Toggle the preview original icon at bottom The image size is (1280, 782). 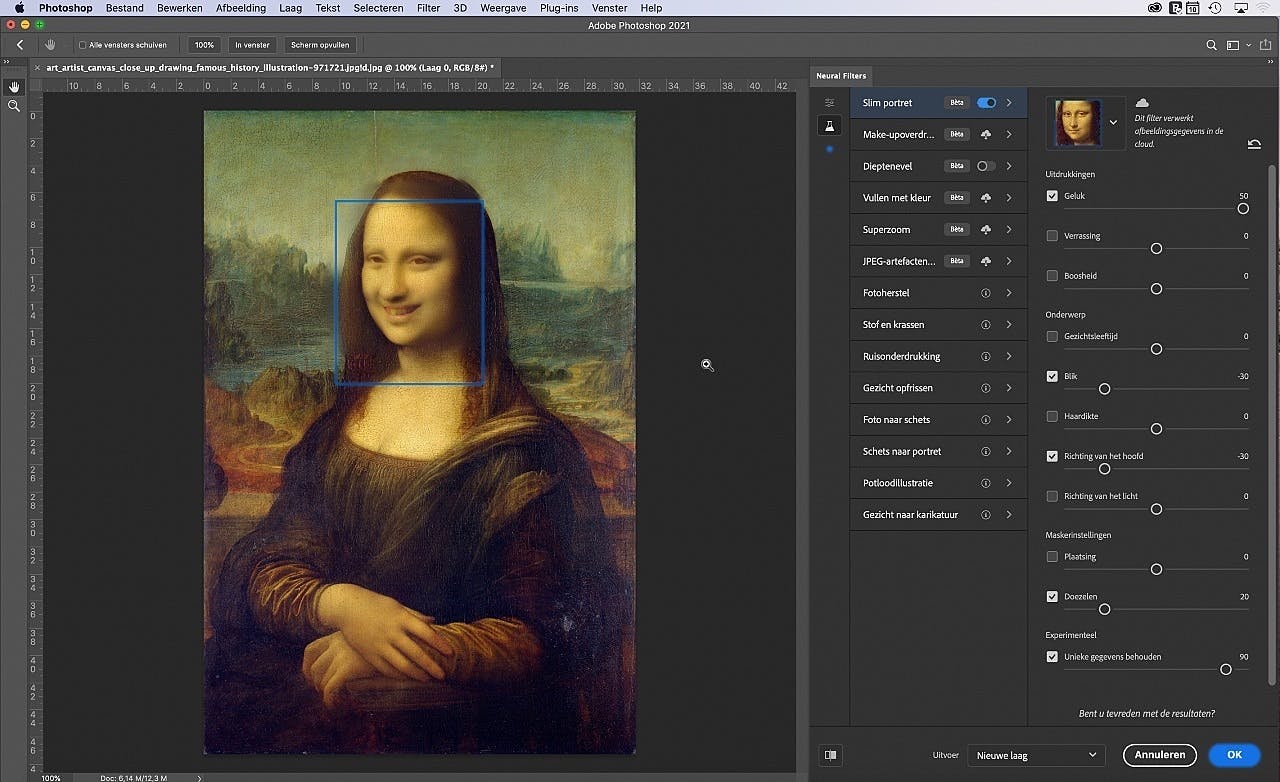pos(830,755)
